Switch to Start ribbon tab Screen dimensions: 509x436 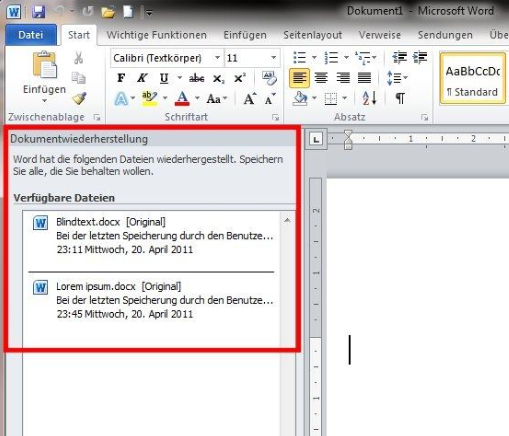click(79, 35)
